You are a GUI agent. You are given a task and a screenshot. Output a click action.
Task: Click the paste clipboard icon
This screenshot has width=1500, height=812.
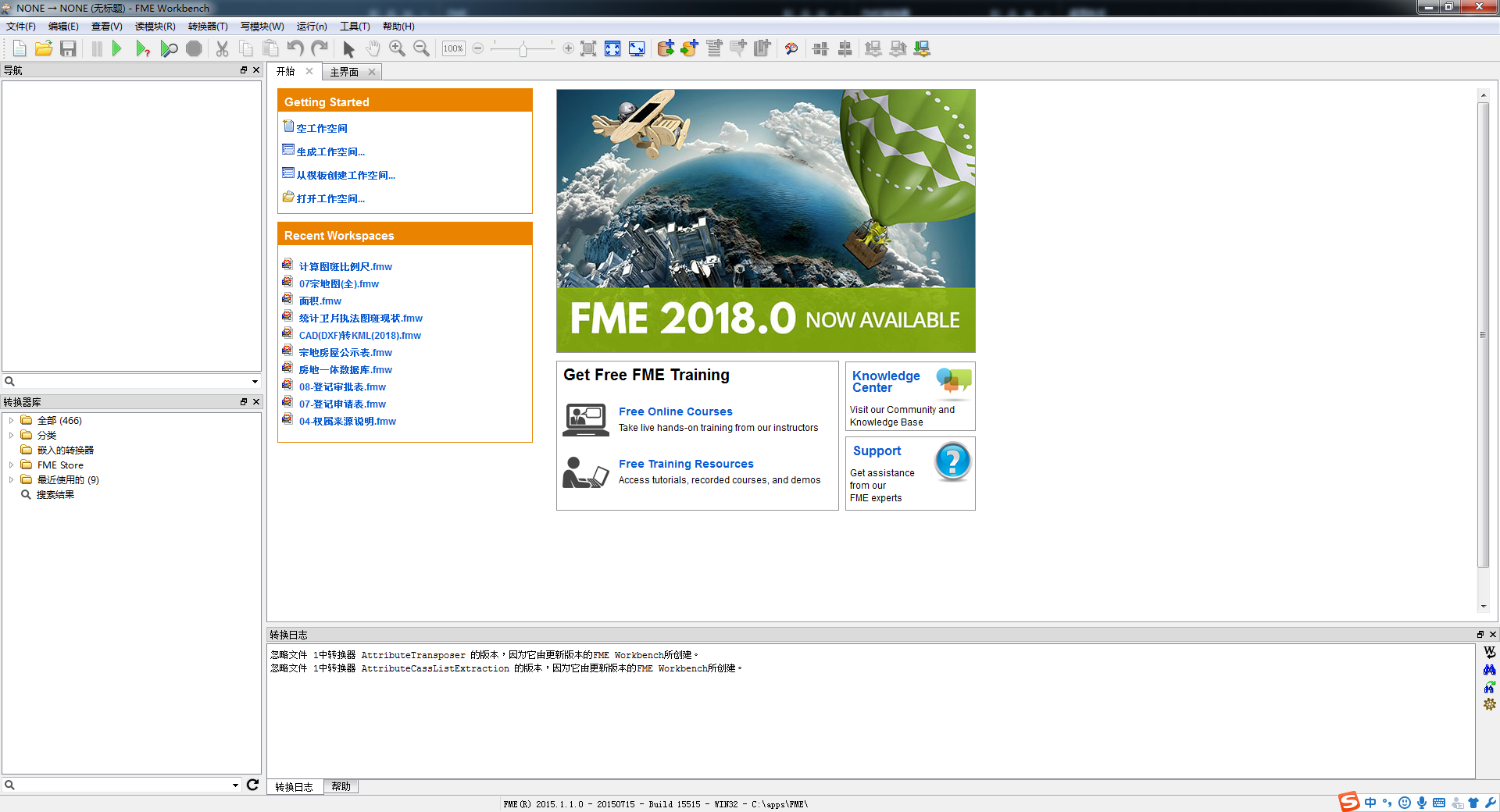[x=270, y=48]
